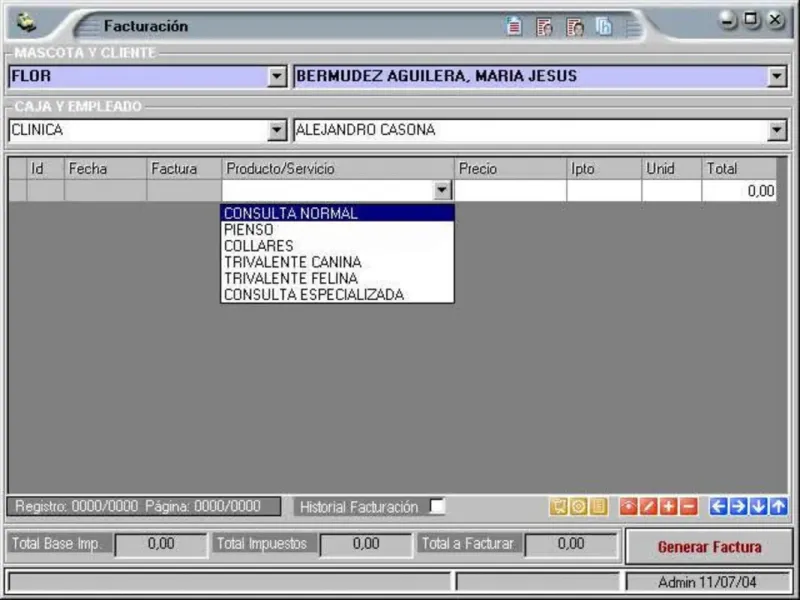Click the empty Unid cell in first row
Viewport: 800px width, 600px height.
(671, 191)
